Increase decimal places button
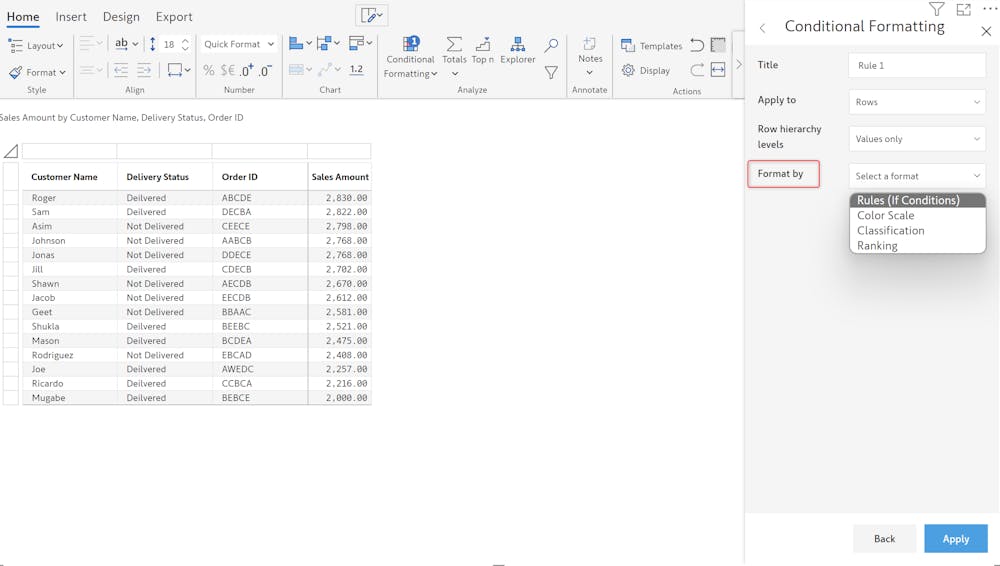 [246, 70]
